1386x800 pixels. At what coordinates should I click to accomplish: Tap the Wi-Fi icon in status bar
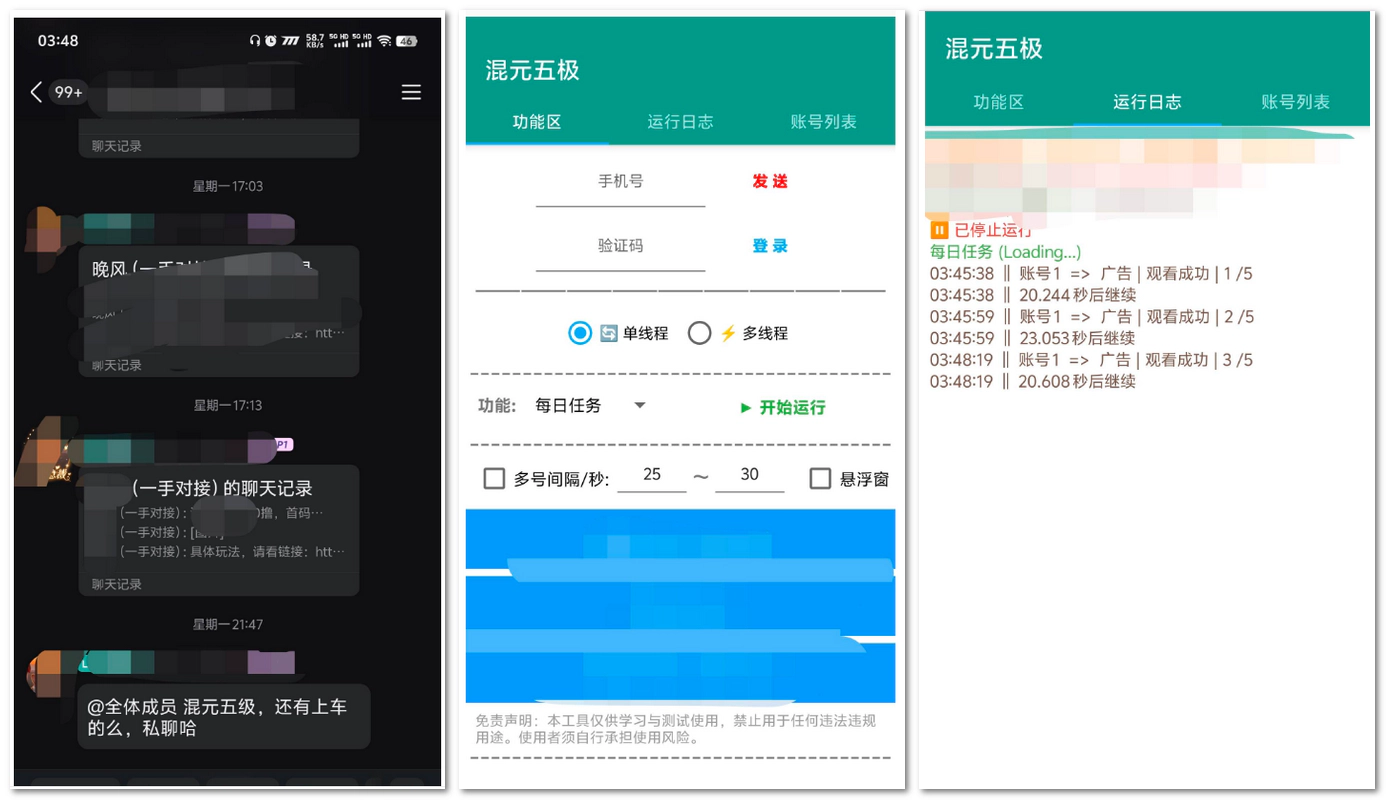[384, 41]
